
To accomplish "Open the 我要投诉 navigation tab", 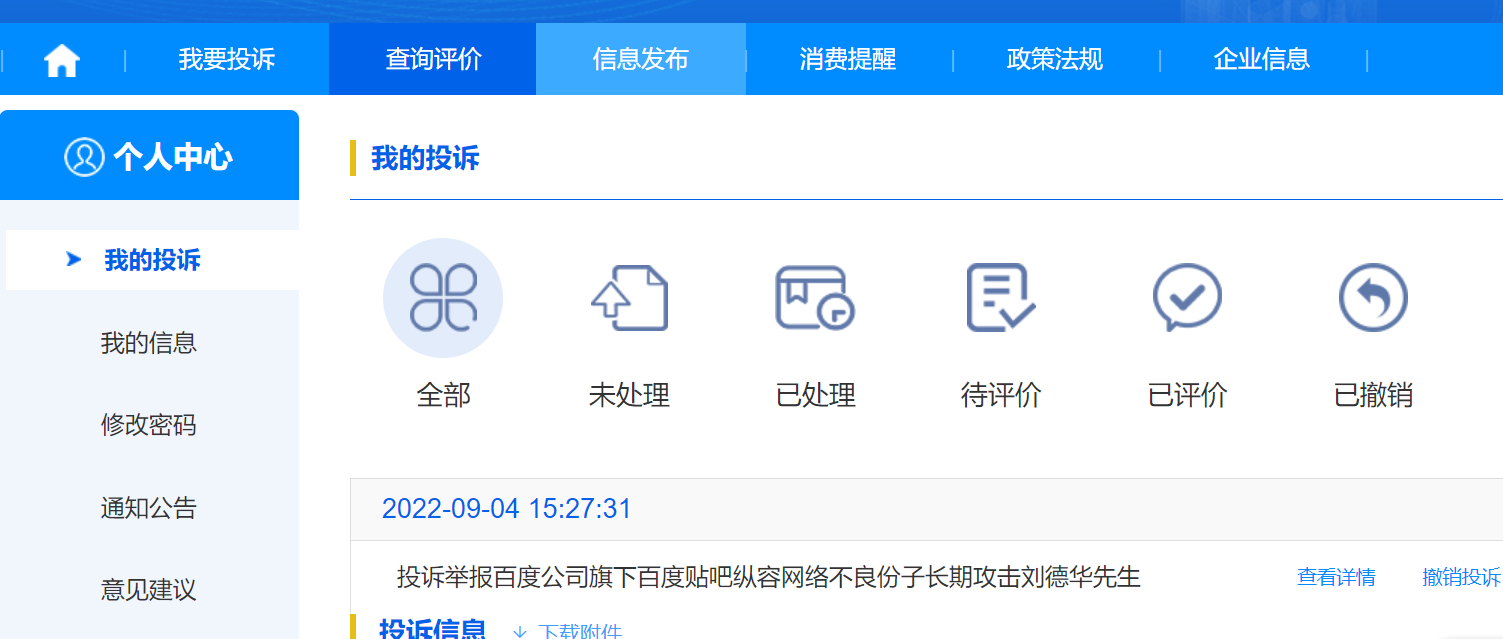I will click(x=227, y=59).
